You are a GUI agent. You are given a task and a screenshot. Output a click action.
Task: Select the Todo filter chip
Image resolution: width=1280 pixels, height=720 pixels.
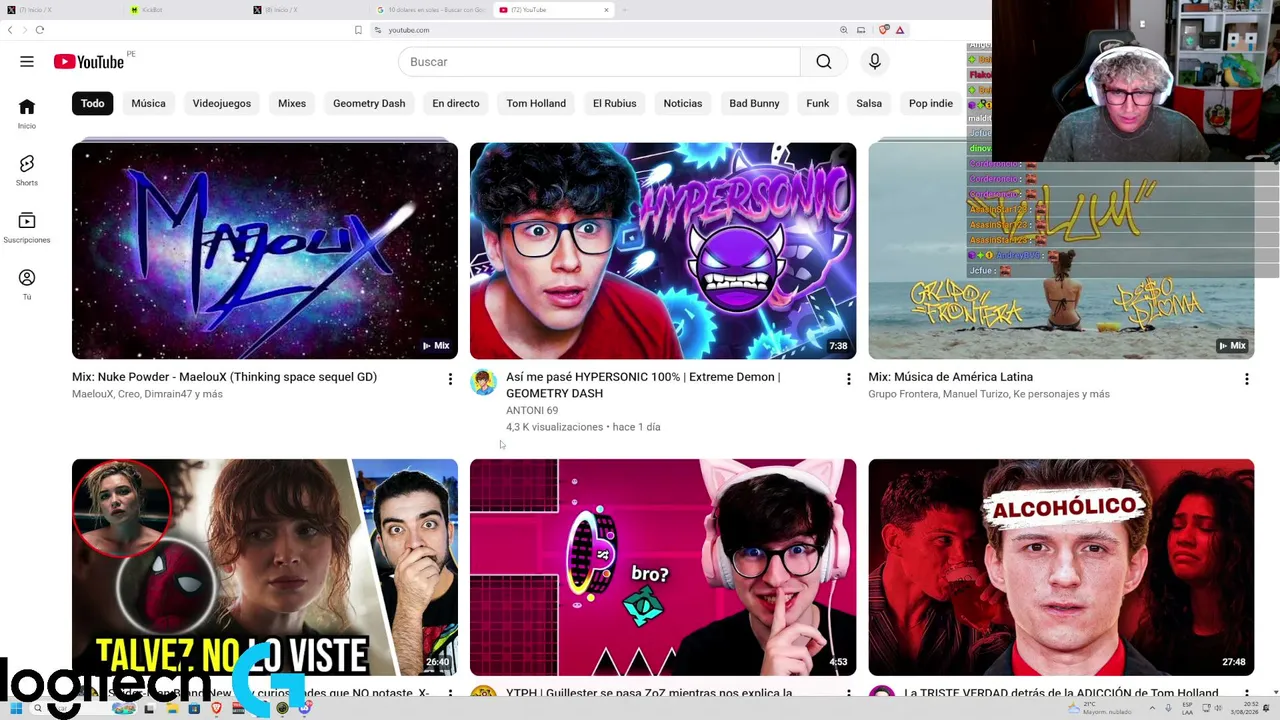(93, 103)
